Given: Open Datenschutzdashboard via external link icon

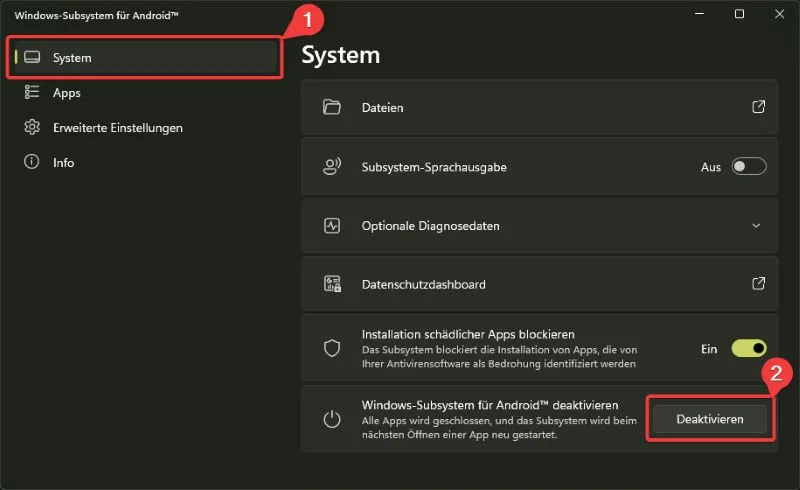Looking at the screenshot, I should 759,283.
